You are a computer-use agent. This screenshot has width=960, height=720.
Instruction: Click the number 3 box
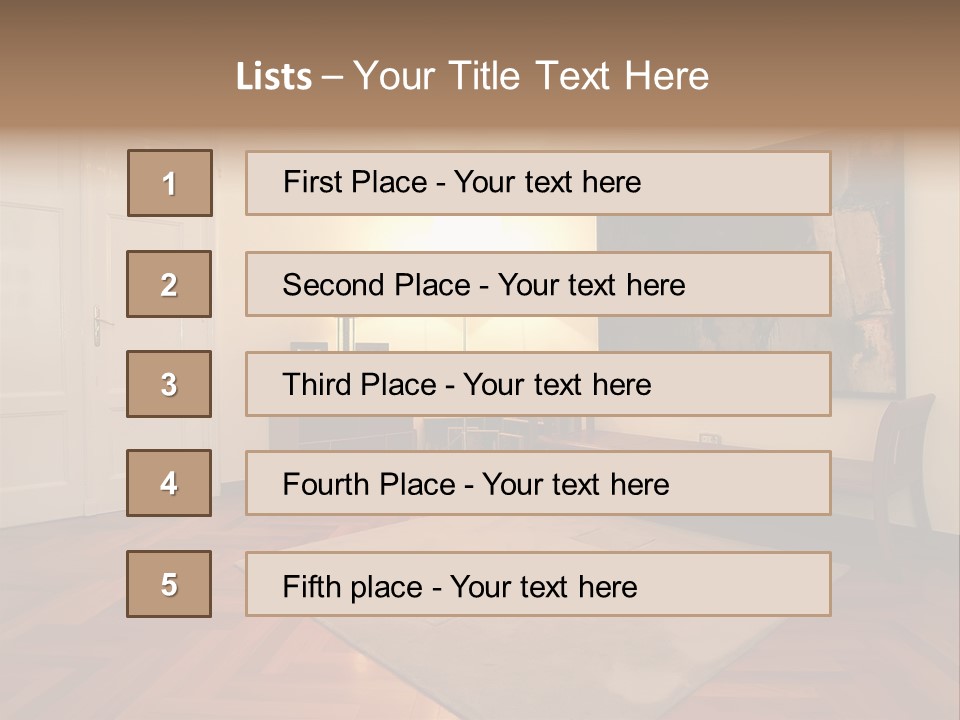coord(169,384)
